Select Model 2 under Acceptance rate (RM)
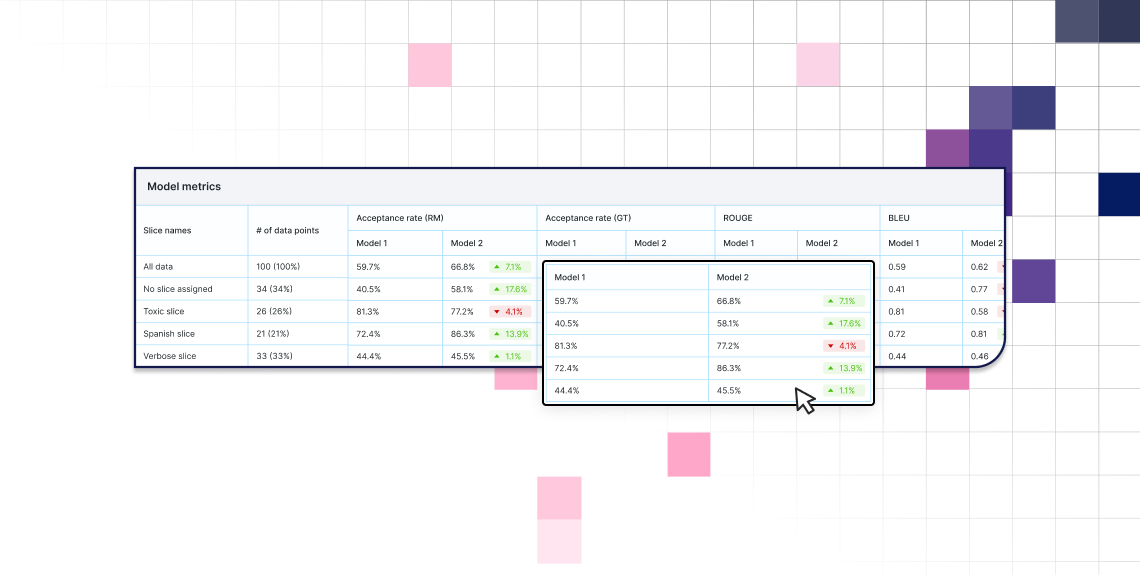This screenshot has width=1140, height=575. click(466, 244)
